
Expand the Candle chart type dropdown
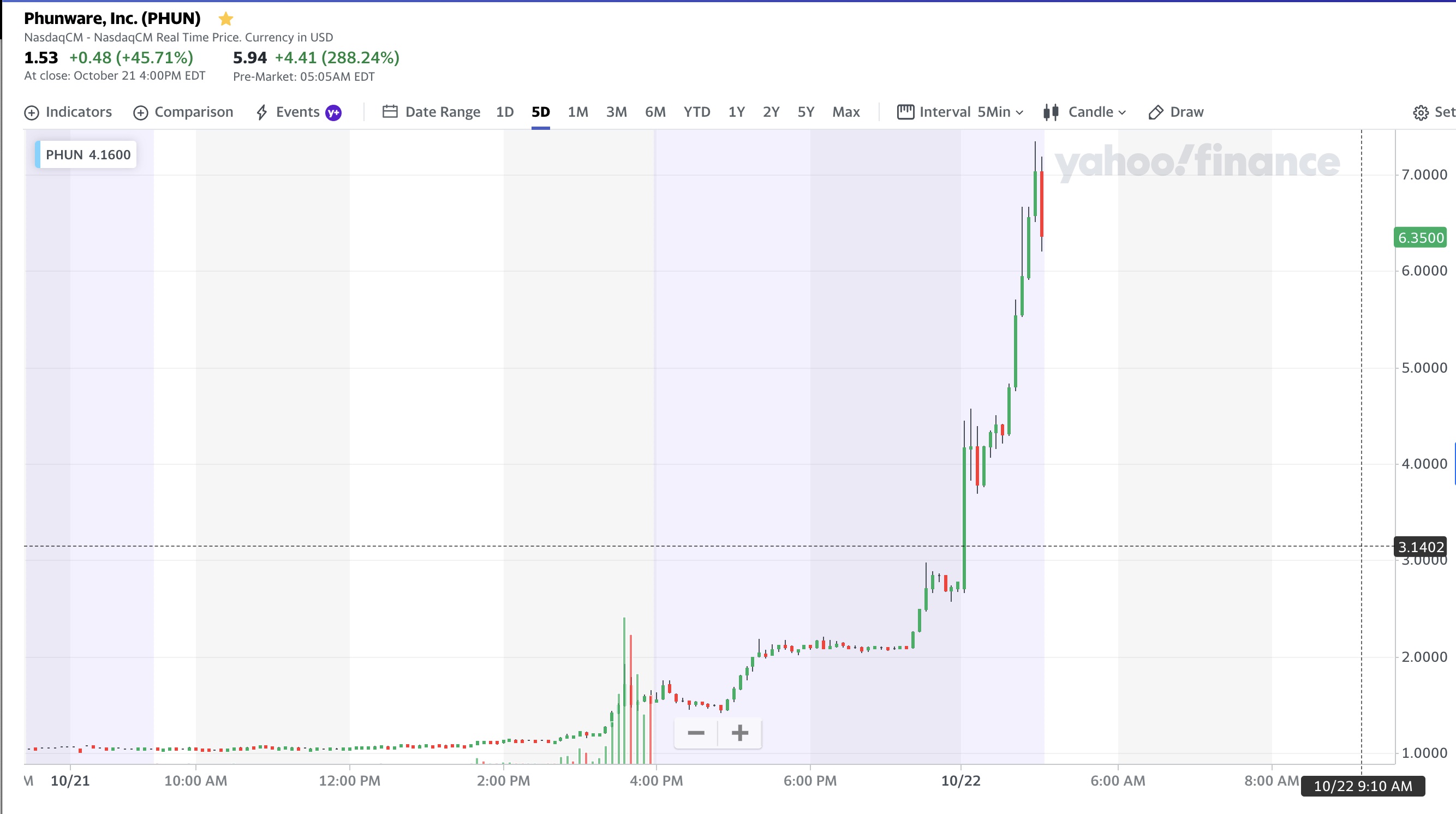pyautogui.click(x=1096, y=112)
